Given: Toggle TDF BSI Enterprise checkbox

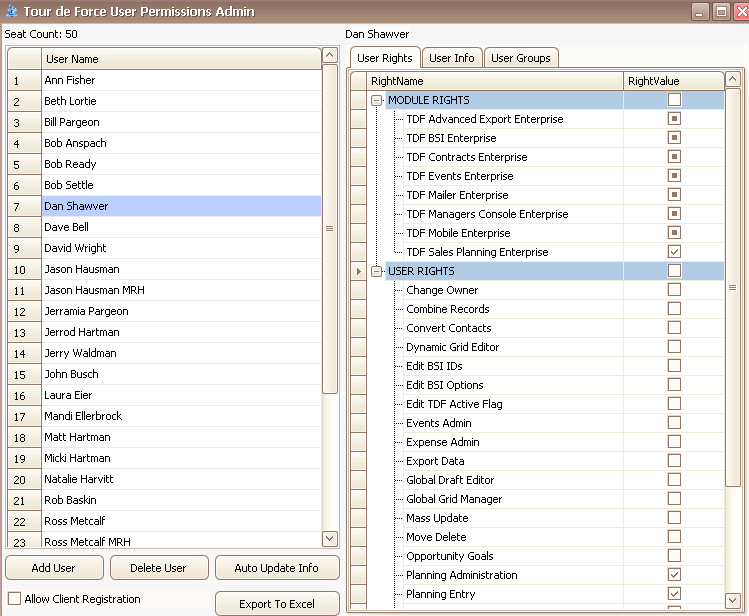Looking at the screenshot, I should coord(674,138).
